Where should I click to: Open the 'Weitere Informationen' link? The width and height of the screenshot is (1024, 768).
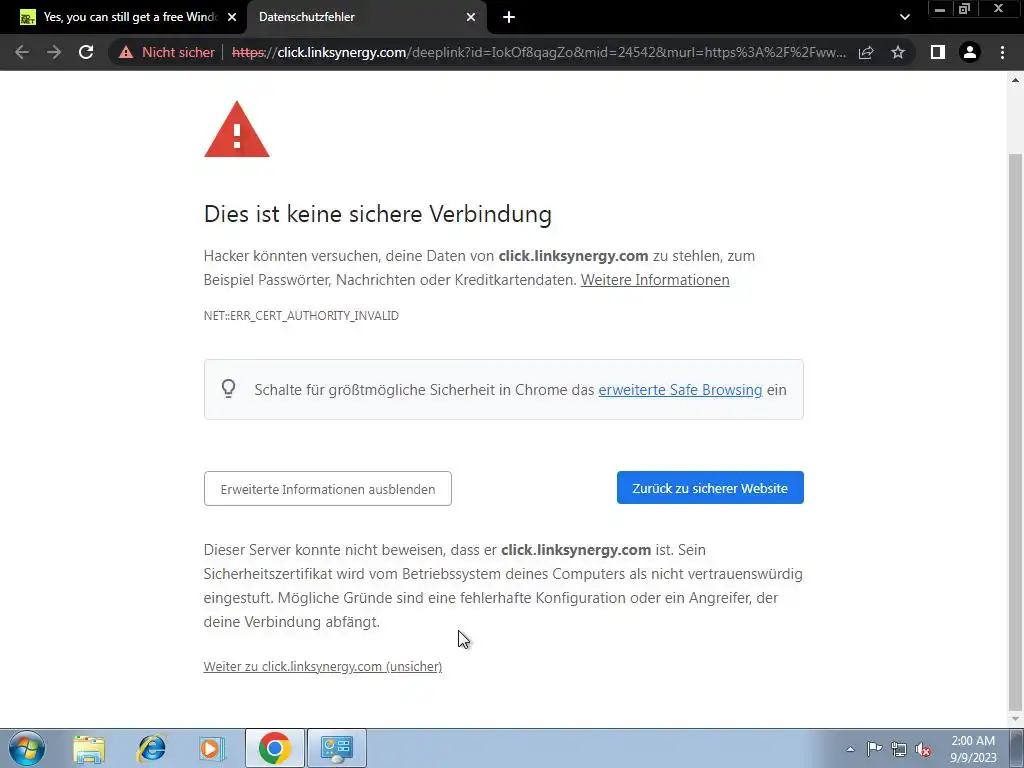point(655,280)
